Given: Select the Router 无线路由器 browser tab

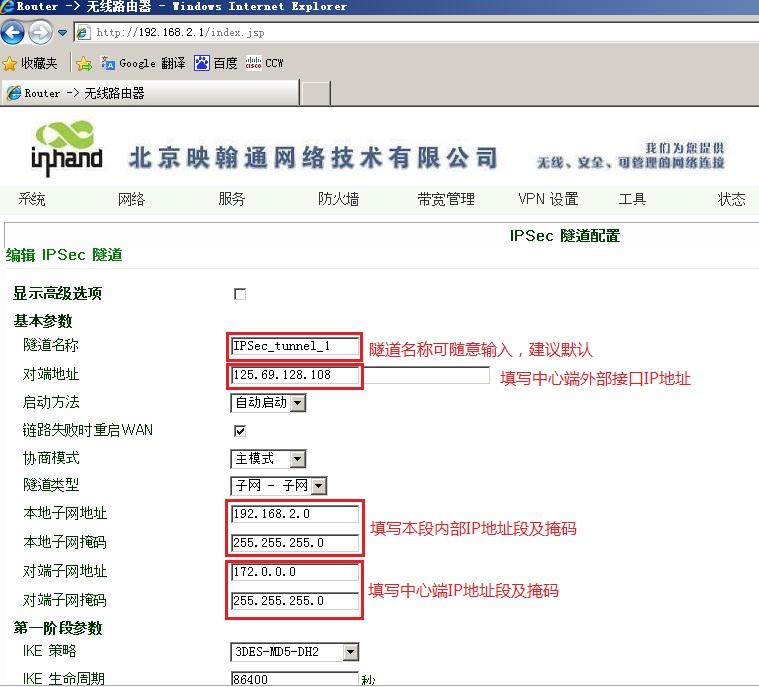Looking at the screenshot, I should coord(150,93).
